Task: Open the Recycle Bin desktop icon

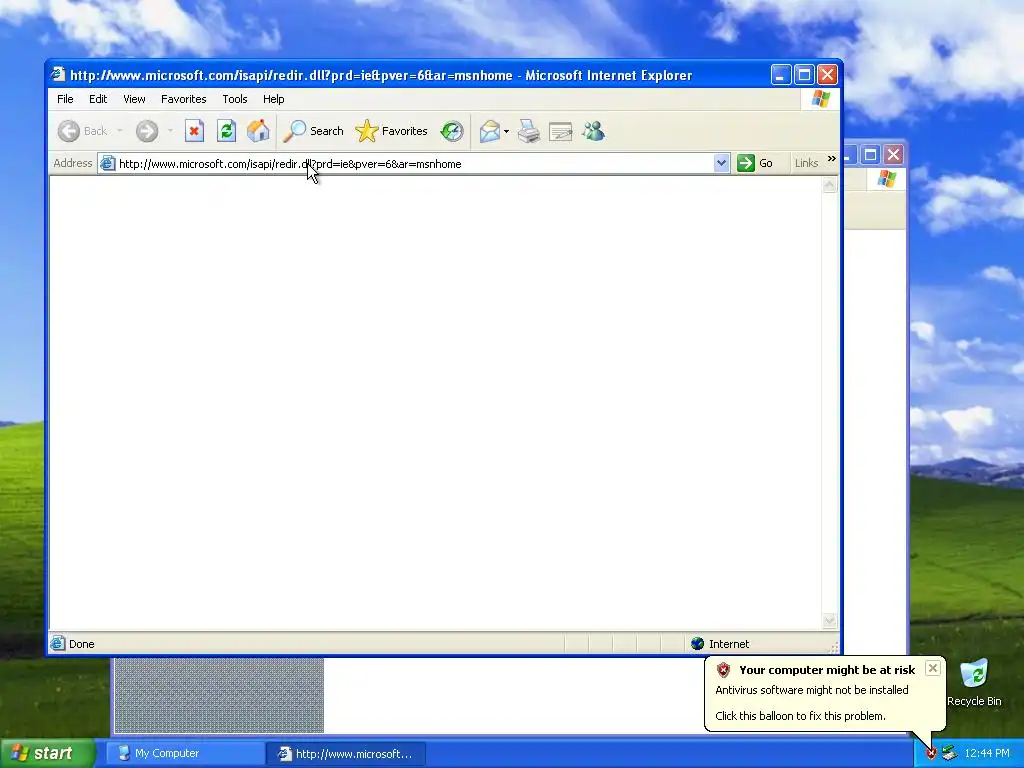Action: [974, 682]
